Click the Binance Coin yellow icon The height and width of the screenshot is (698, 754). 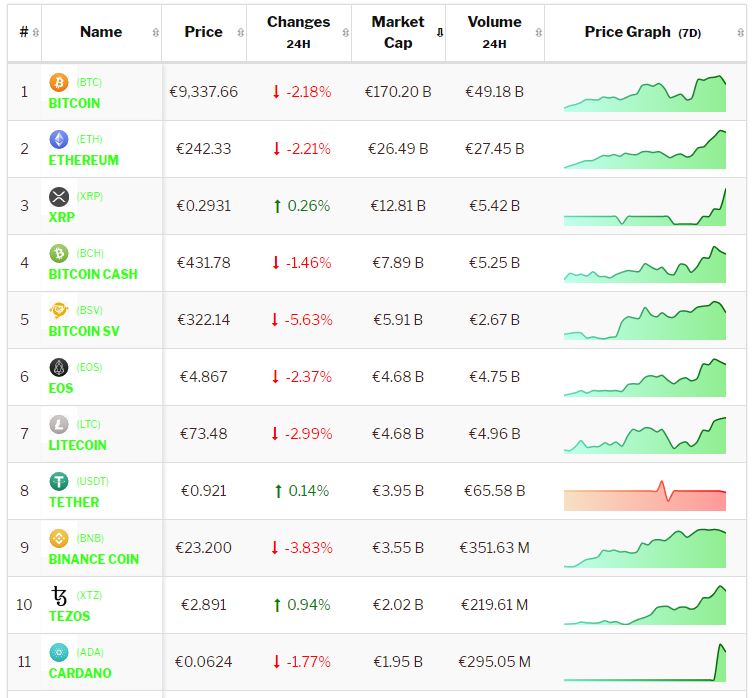[59, 538]
